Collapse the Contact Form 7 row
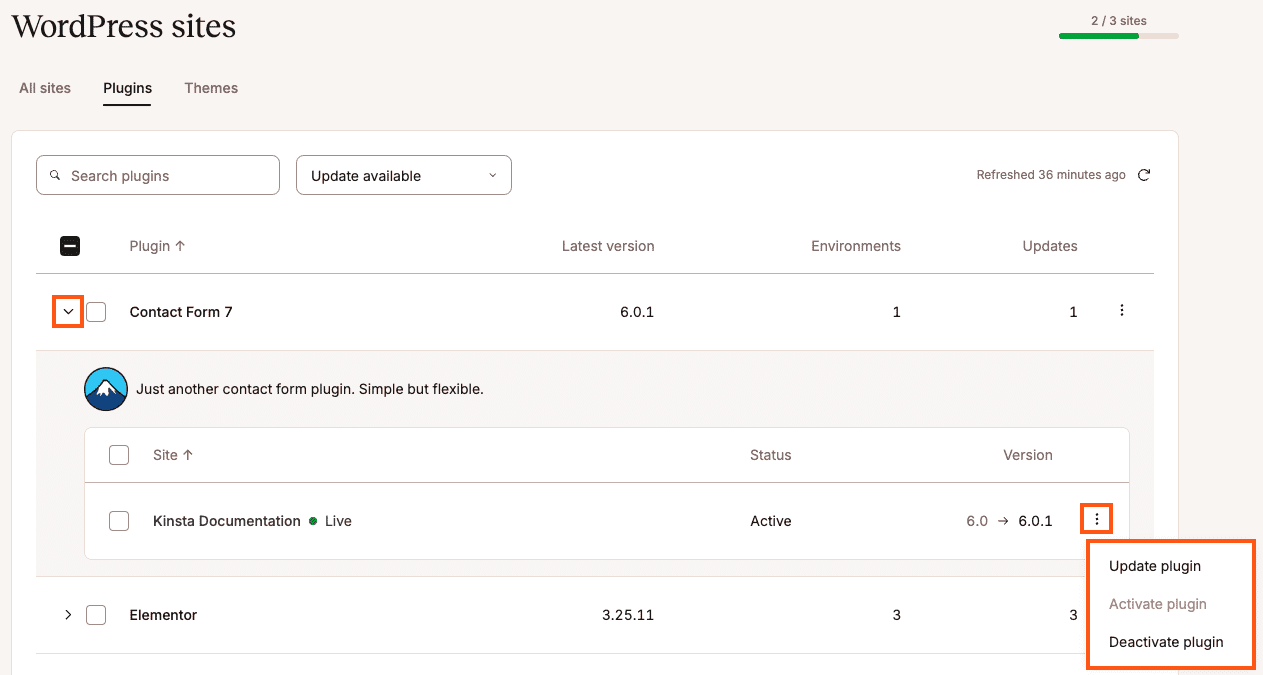1263x675 pixels. pyautogui.click(x=68, y=312)
